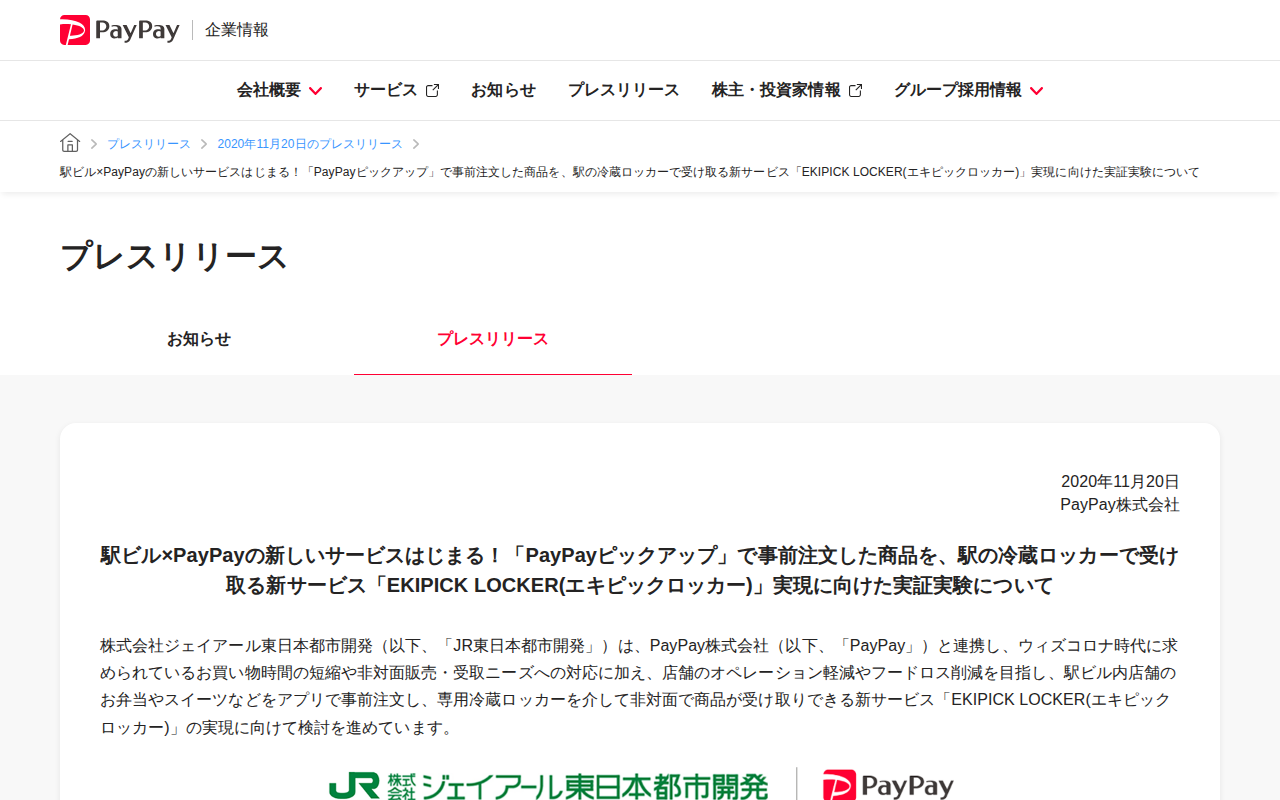This screenshot has width=1280, height=800.
Task: Follow the プレスリリース breadcrumb link
Action: coord(148,144)
